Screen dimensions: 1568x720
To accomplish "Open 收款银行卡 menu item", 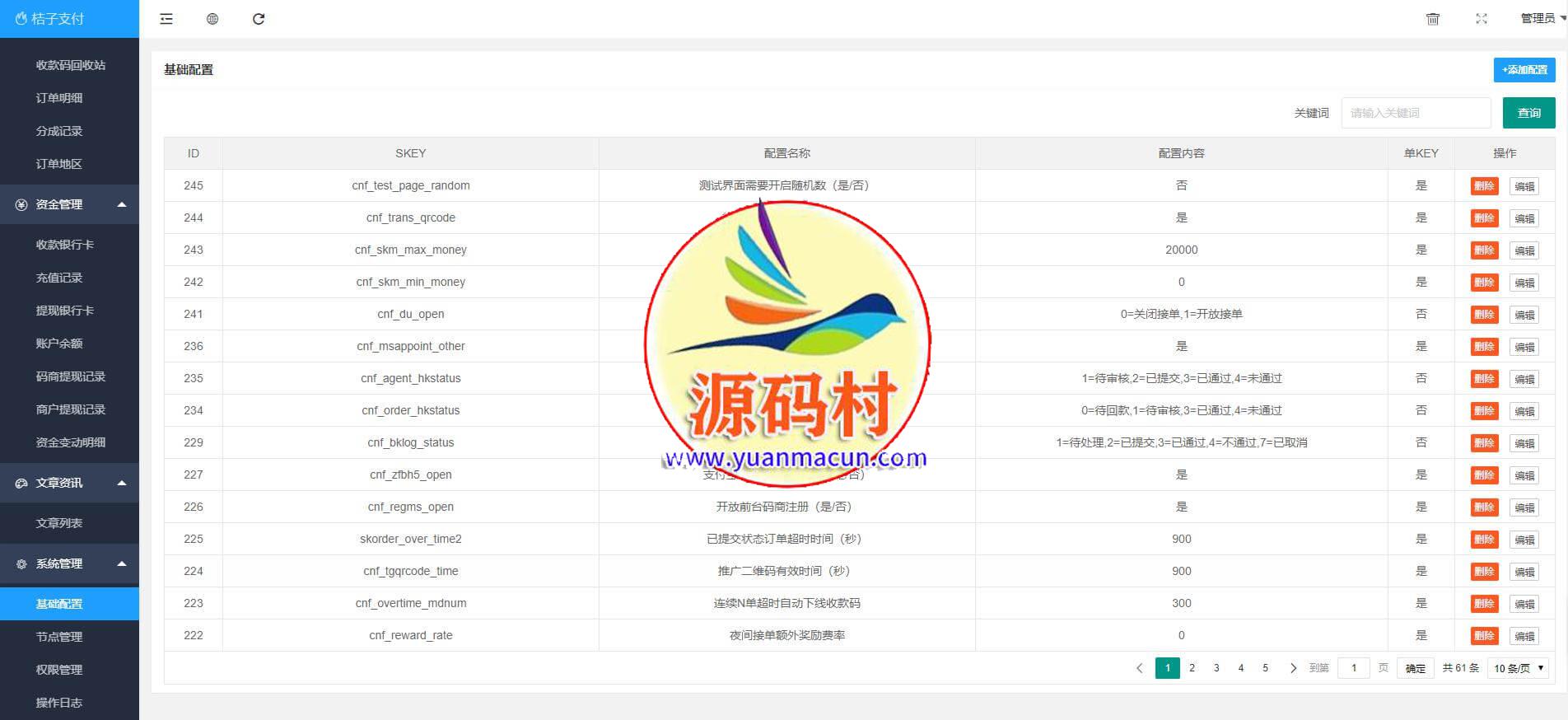I will click(x=64, y=245).
